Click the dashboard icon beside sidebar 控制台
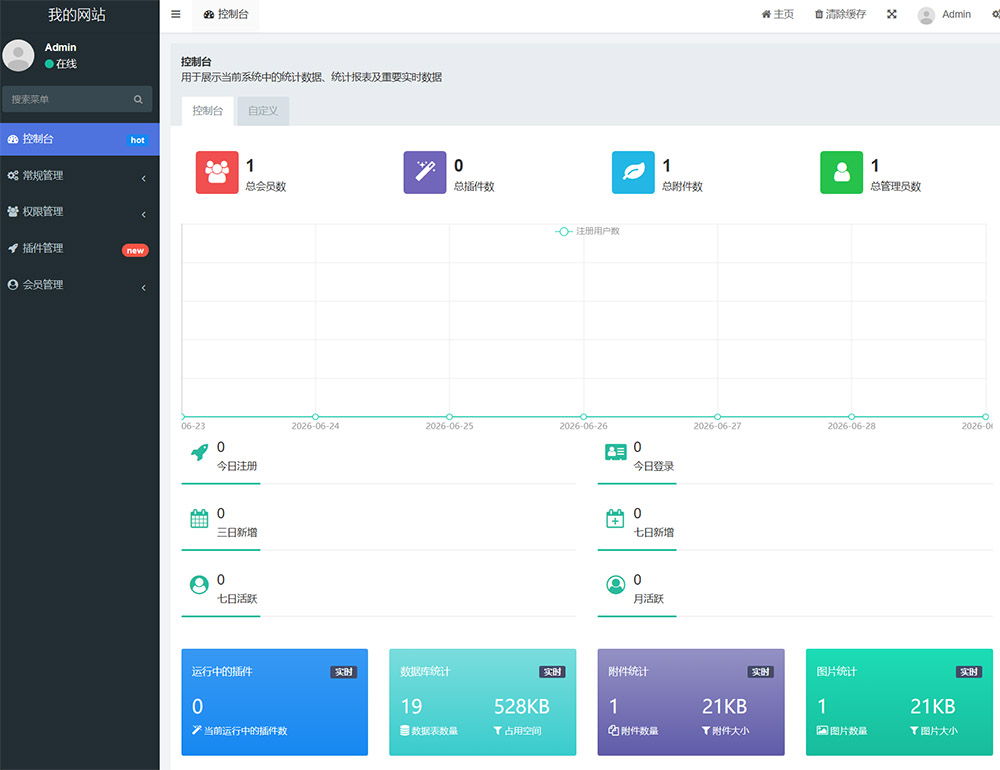Screen dimensions: 1000x770 tap(13, 139)
